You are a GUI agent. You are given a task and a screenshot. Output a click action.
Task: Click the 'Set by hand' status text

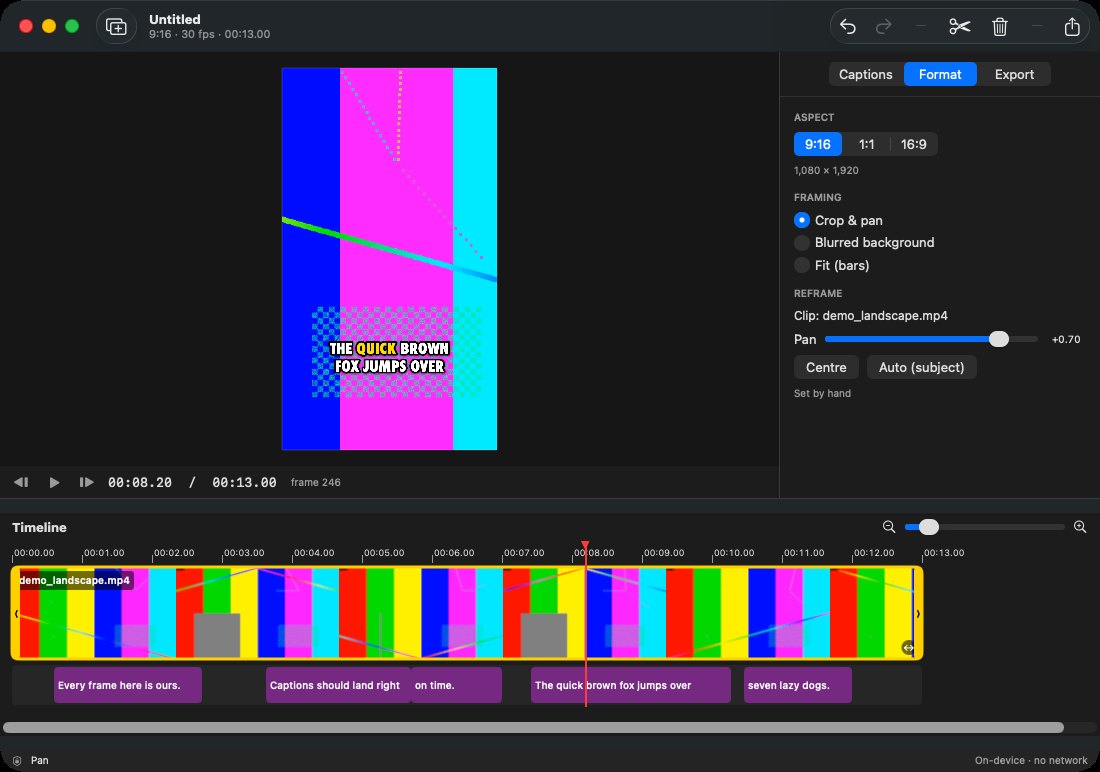click(x=822, y=394)
